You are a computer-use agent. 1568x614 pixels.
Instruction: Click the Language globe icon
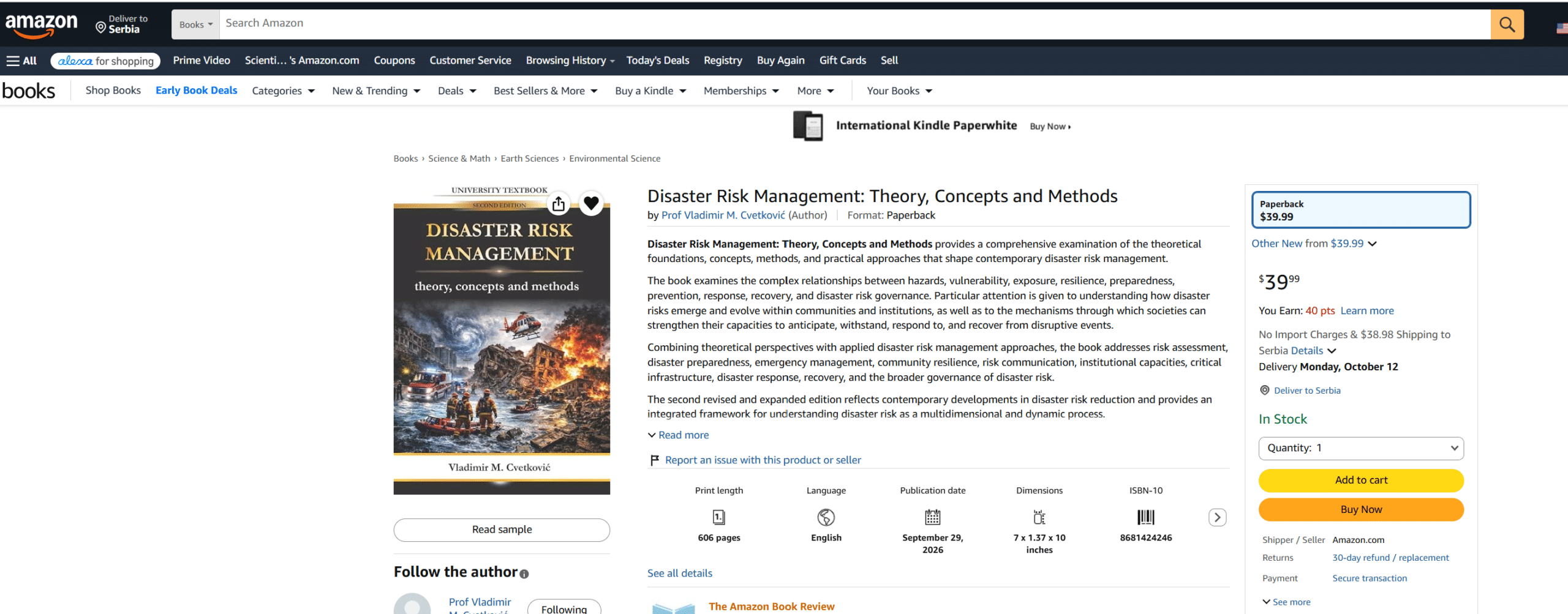826,517
